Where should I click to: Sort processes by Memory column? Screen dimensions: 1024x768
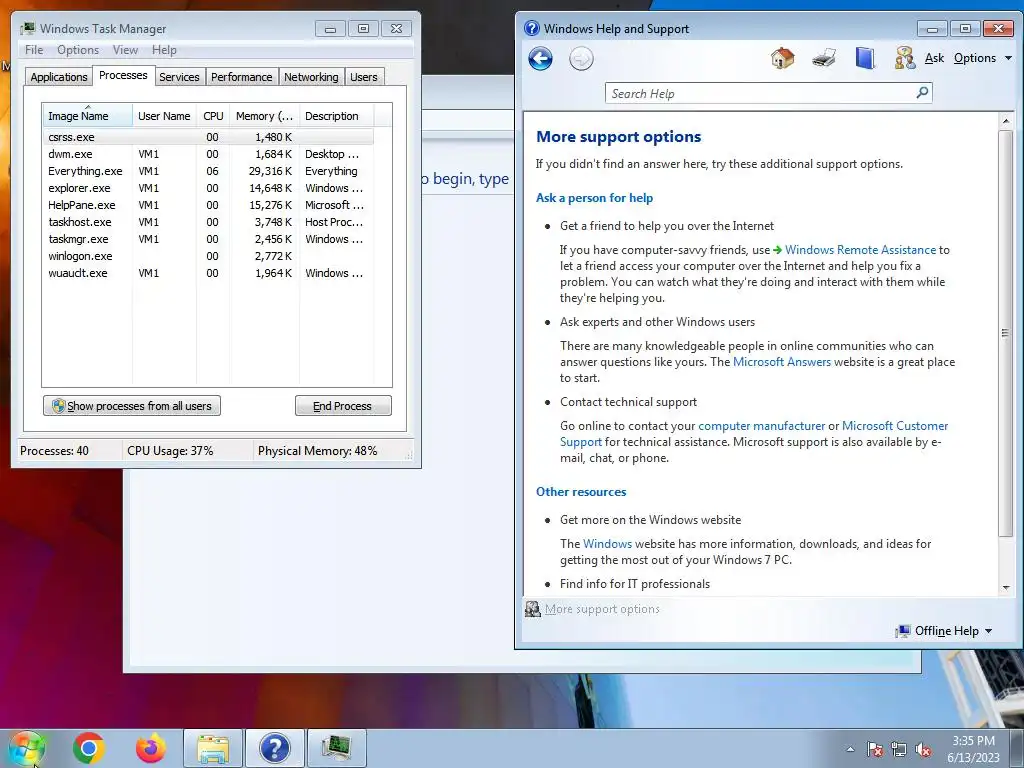(264, 116)
